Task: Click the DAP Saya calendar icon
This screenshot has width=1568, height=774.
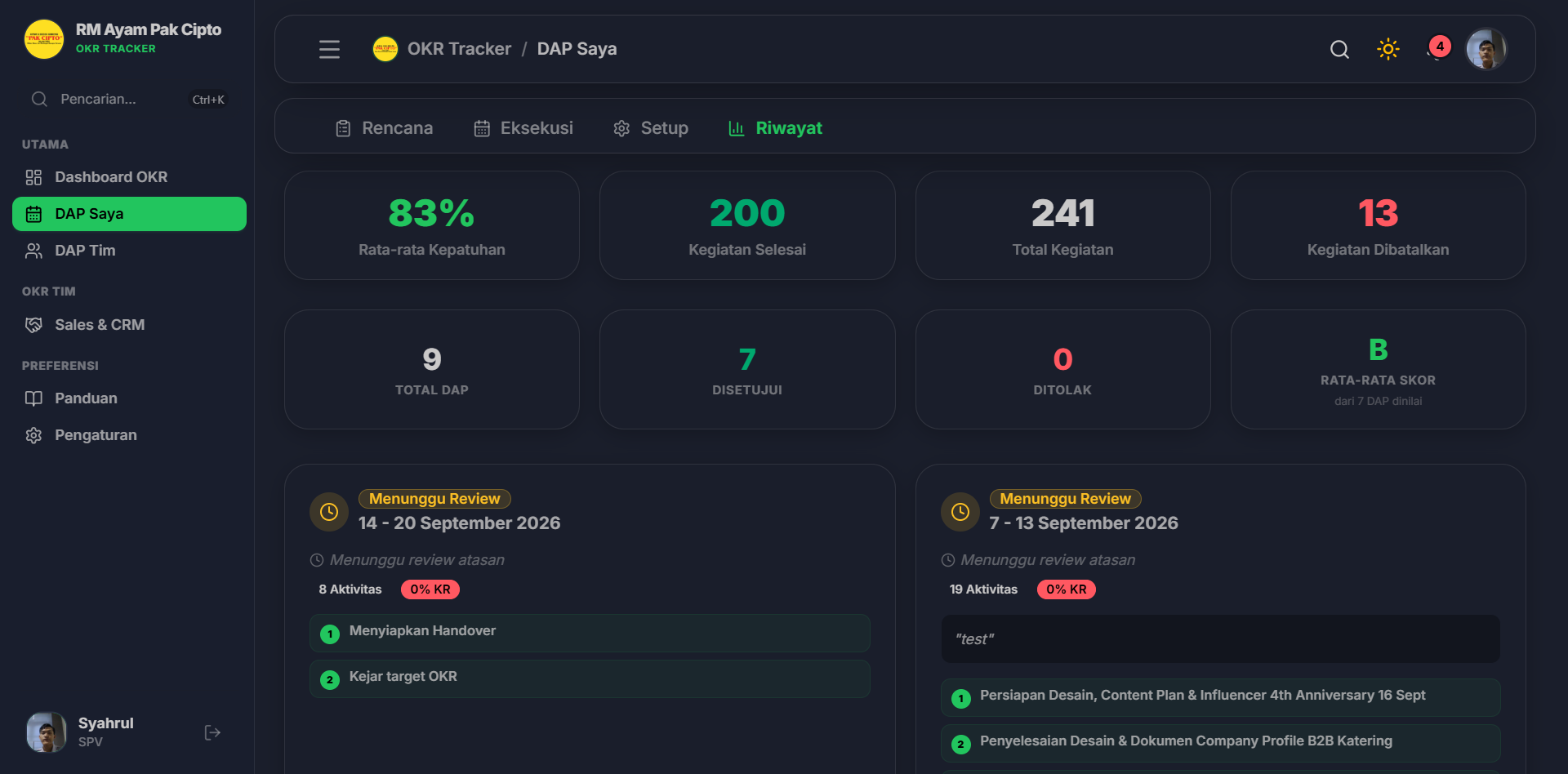Action: [x=33, y=214]
